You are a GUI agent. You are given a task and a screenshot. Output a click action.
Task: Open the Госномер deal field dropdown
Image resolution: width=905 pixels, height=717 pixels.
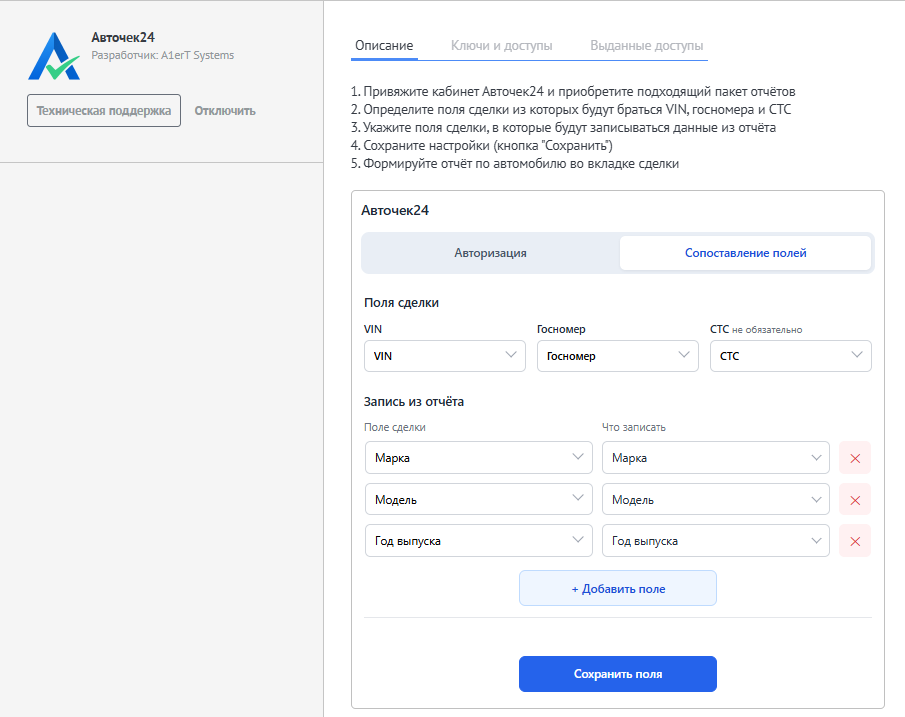pyautogui.click(x=618, y=356)
